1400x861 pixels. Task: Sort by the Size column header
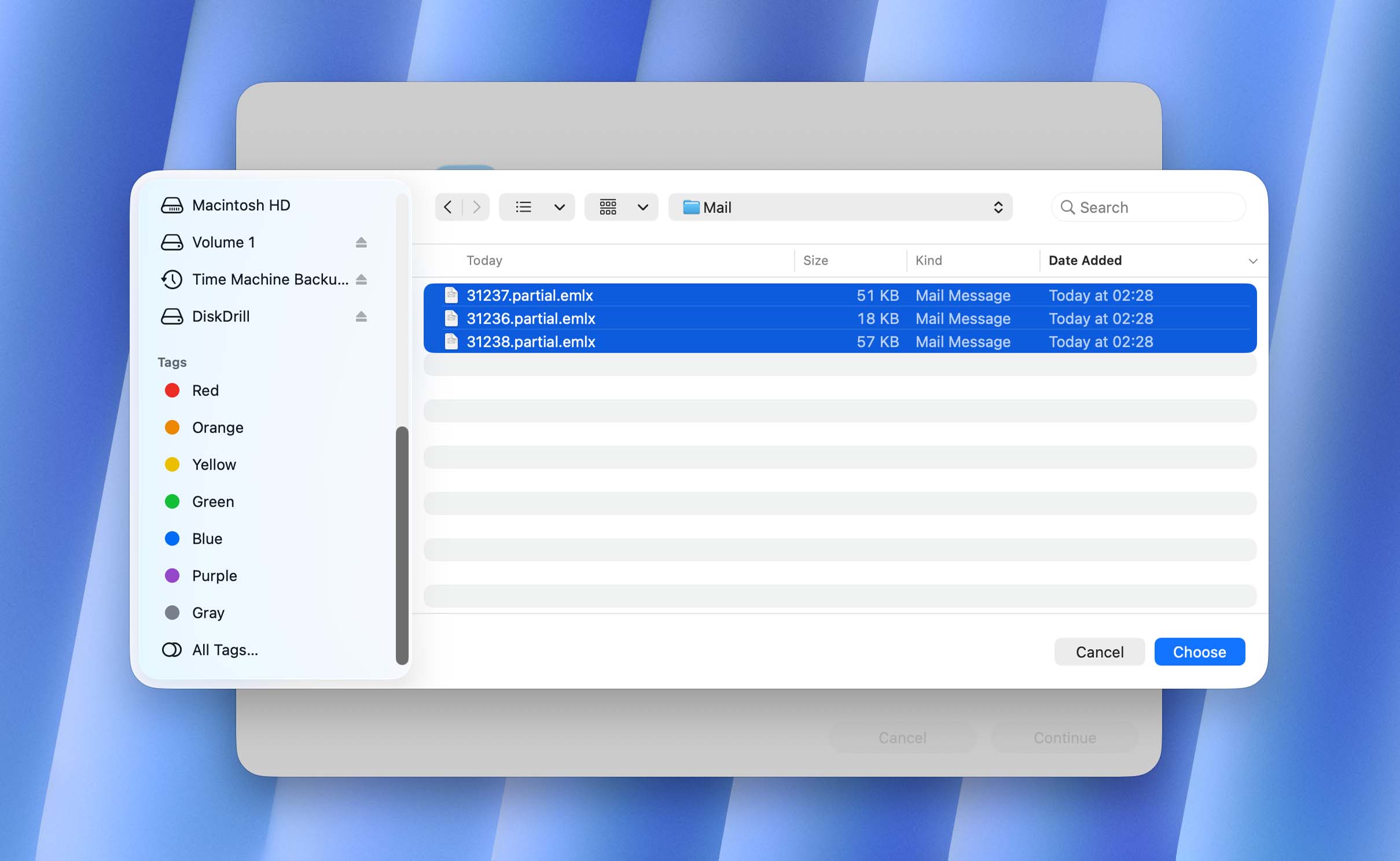(816, 260)
